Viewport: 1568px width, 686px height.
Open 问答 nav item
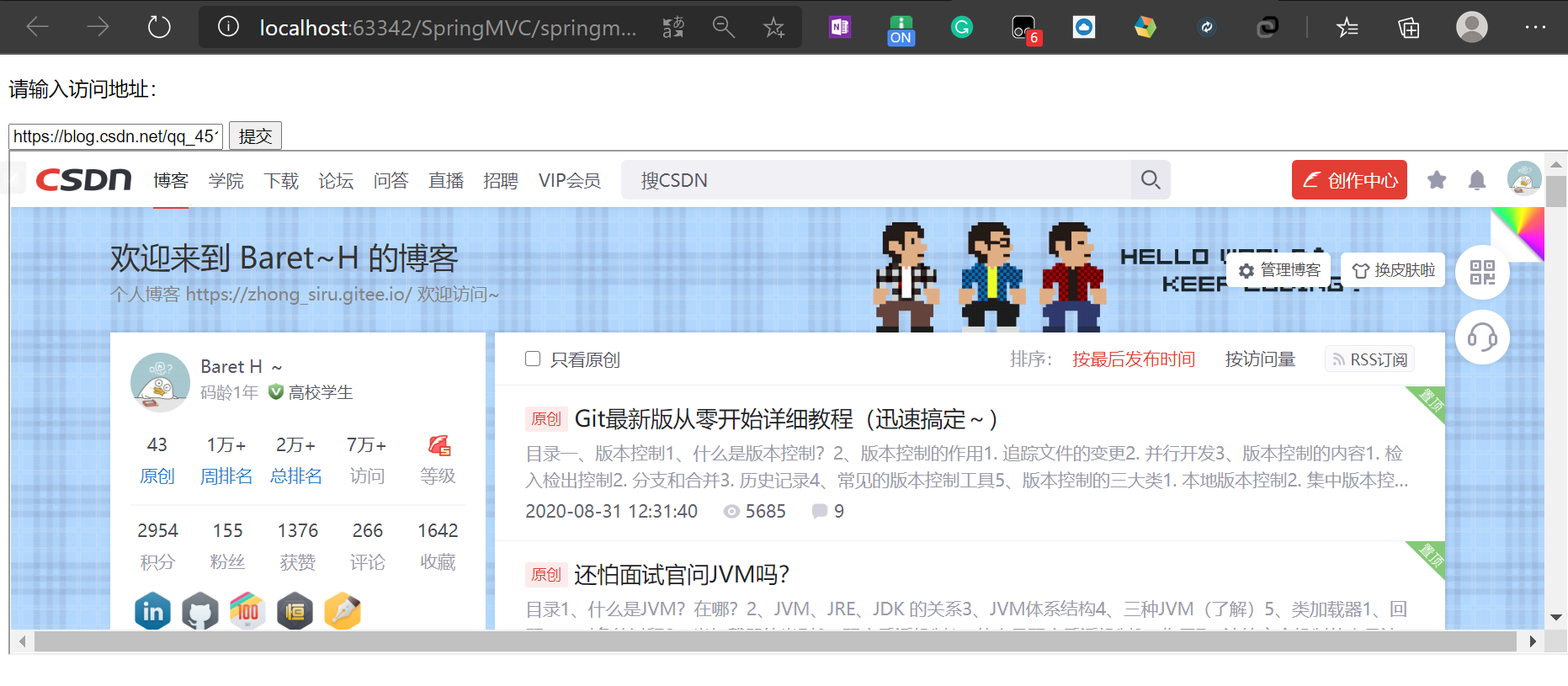click(x=391, y=180)
